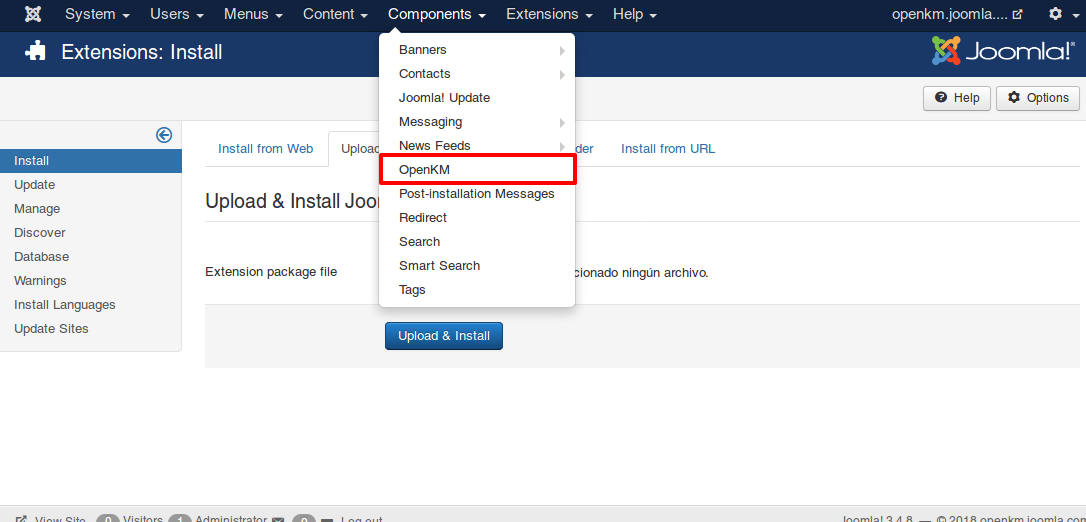Click the 'Extensions: Install' page title
Screen dimensions: 1086x522
[142, 52]
